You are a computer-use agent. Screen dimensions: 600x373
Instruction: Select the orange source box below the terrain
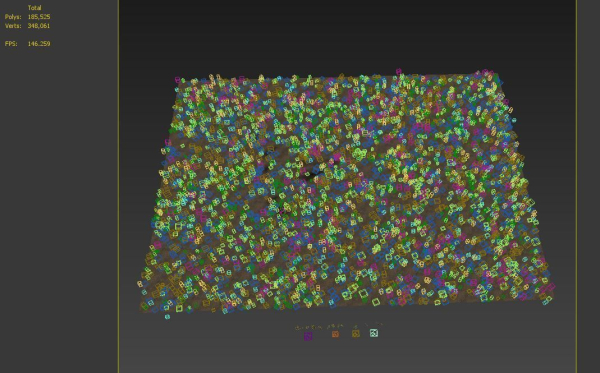click(335, 334)
